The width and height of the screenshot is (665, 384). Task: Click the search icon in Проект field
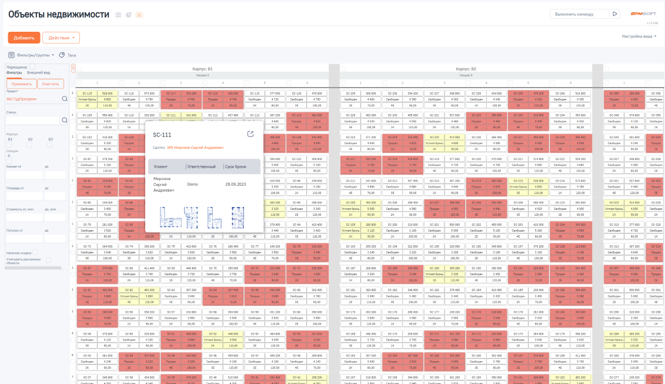click(64, 99)
